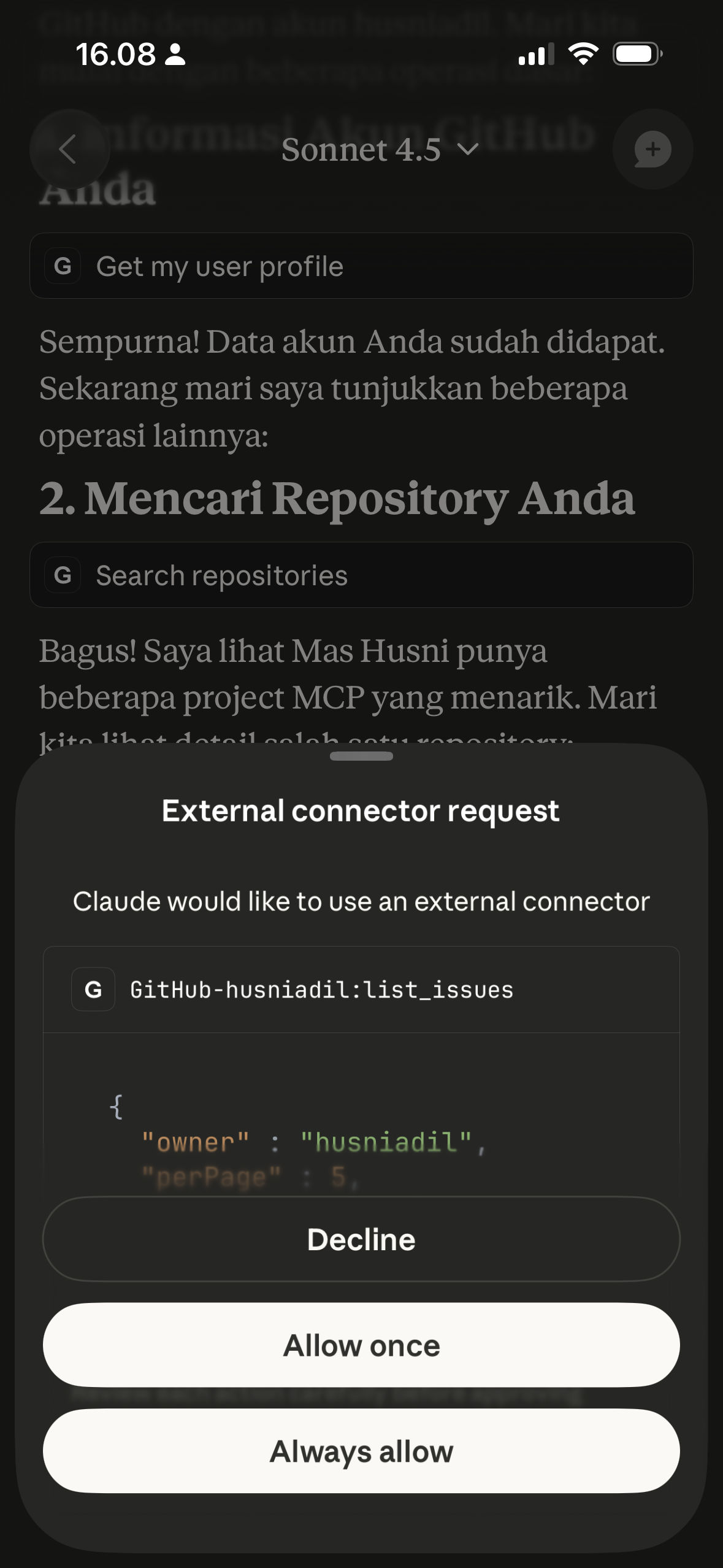Tap the cellular signal indicator
723x1568 pixels.
[x=536, y=54]
